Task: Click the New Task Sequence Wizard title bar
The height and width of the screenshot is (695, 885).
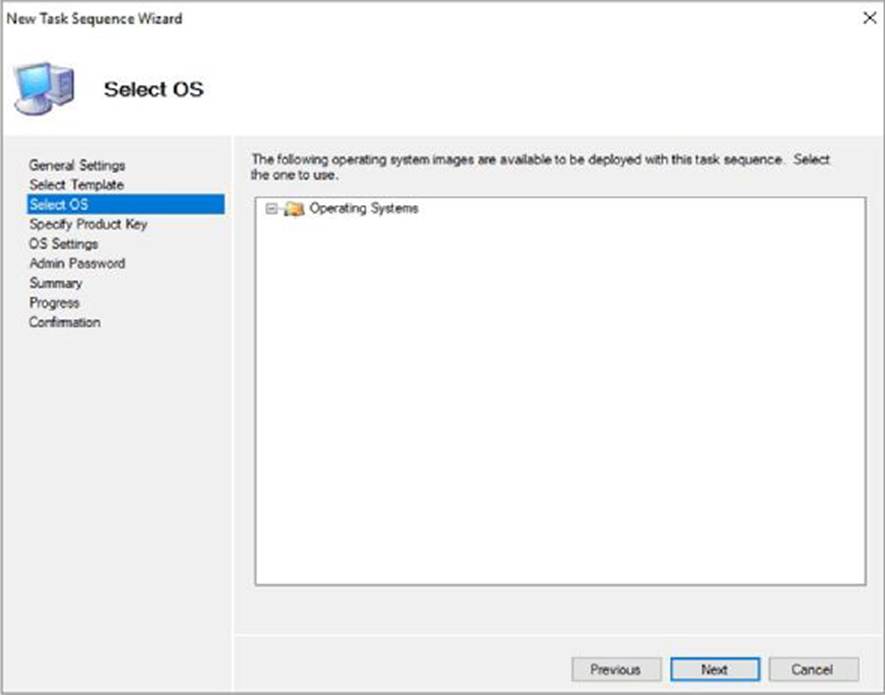Action: pyautogui.click(x=400, y=18)
